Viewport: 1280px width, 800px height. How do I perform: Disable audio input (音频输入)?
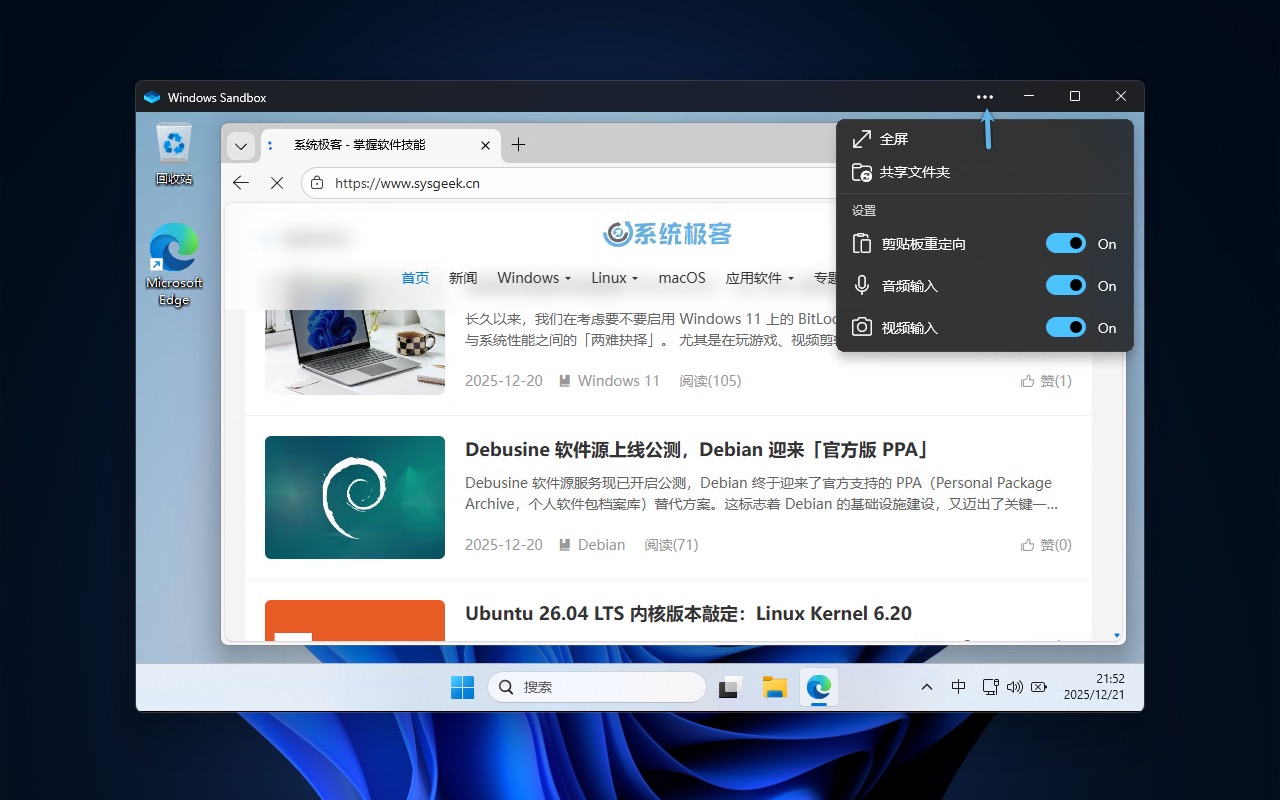pyautogui.click(x=1066, y=285)
